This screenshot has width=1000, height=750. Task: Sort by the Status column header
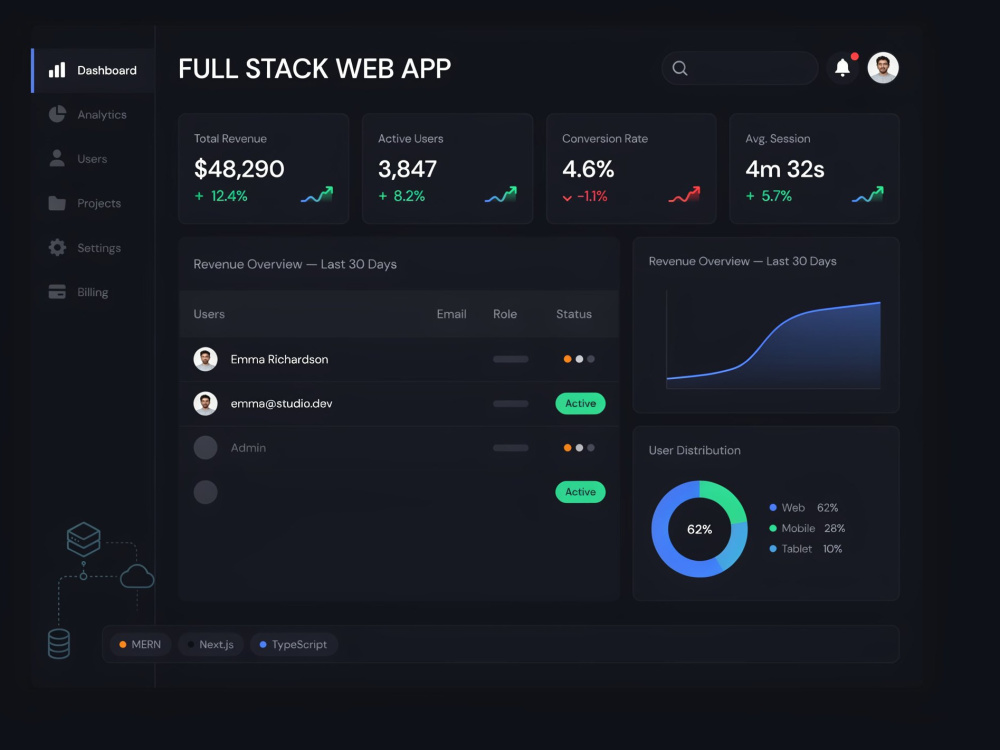coord(574,314)
